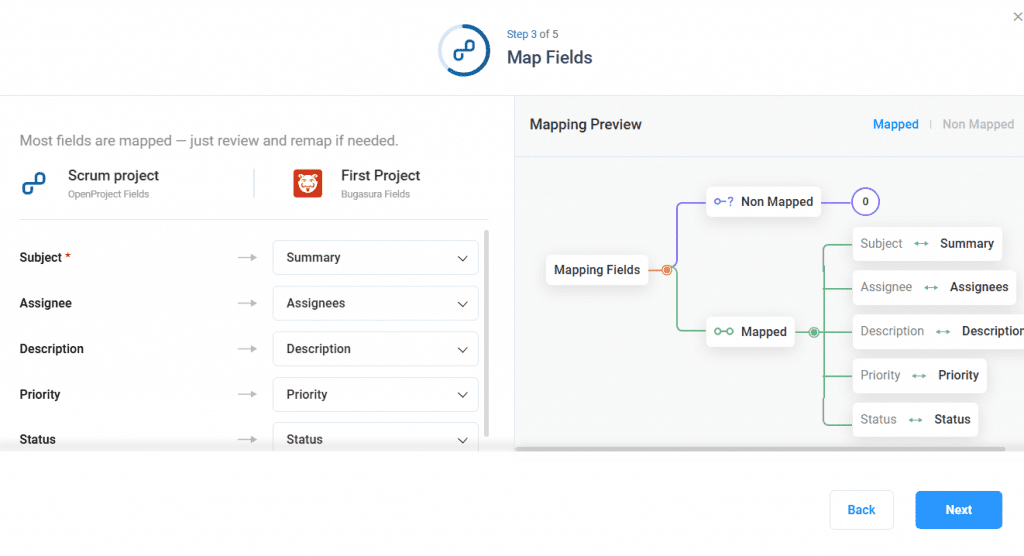The height and width of the screenshot is (556, 1024).
Task: Open the Summary field dropdown
Action: click(375, 258)
